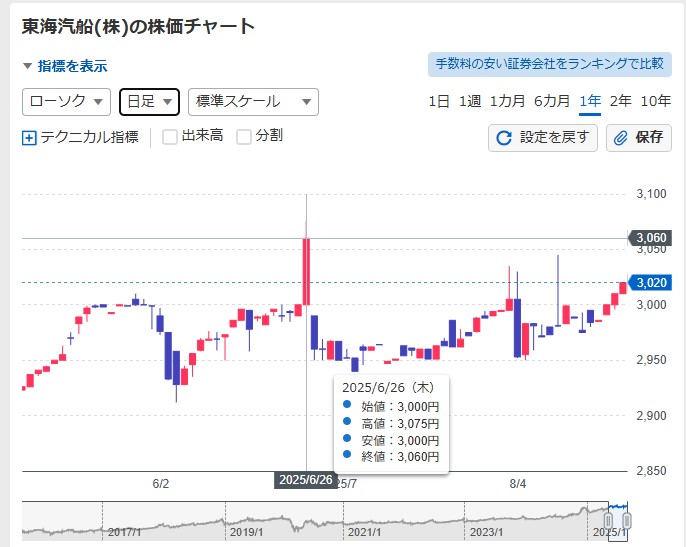Viewport: 686px width, 547px height.
Task: Click the 6/2 x-axis date label
Action: tap(161, 484)
